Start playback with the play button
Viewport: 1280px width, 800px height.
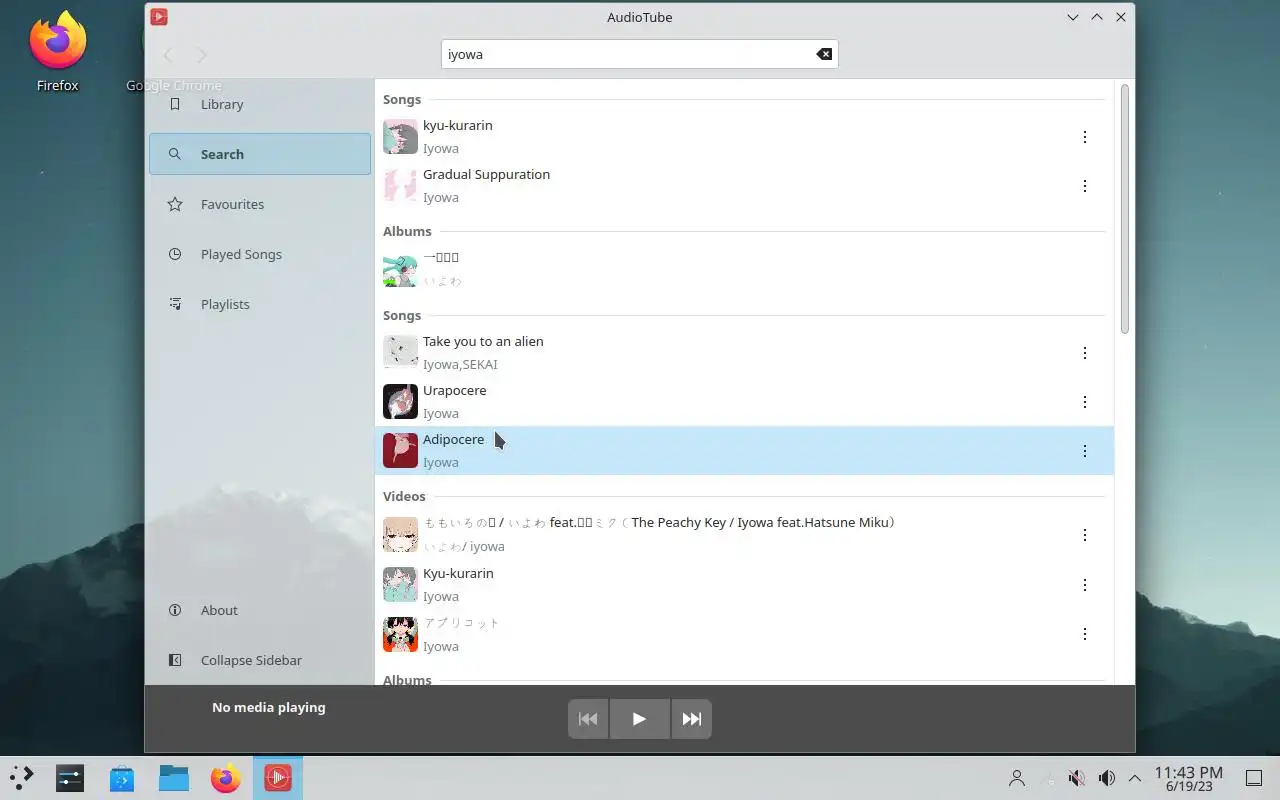point(639,719)
